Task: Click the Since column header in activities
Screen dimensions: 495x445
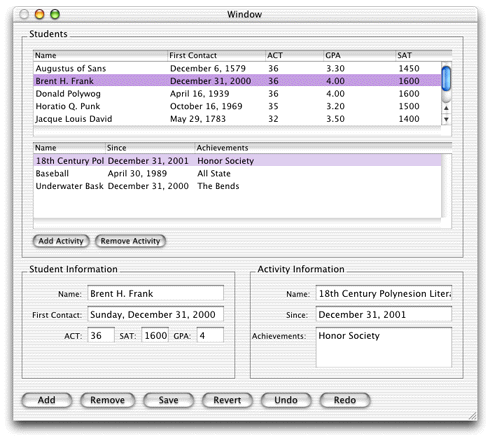Action: 150,148
